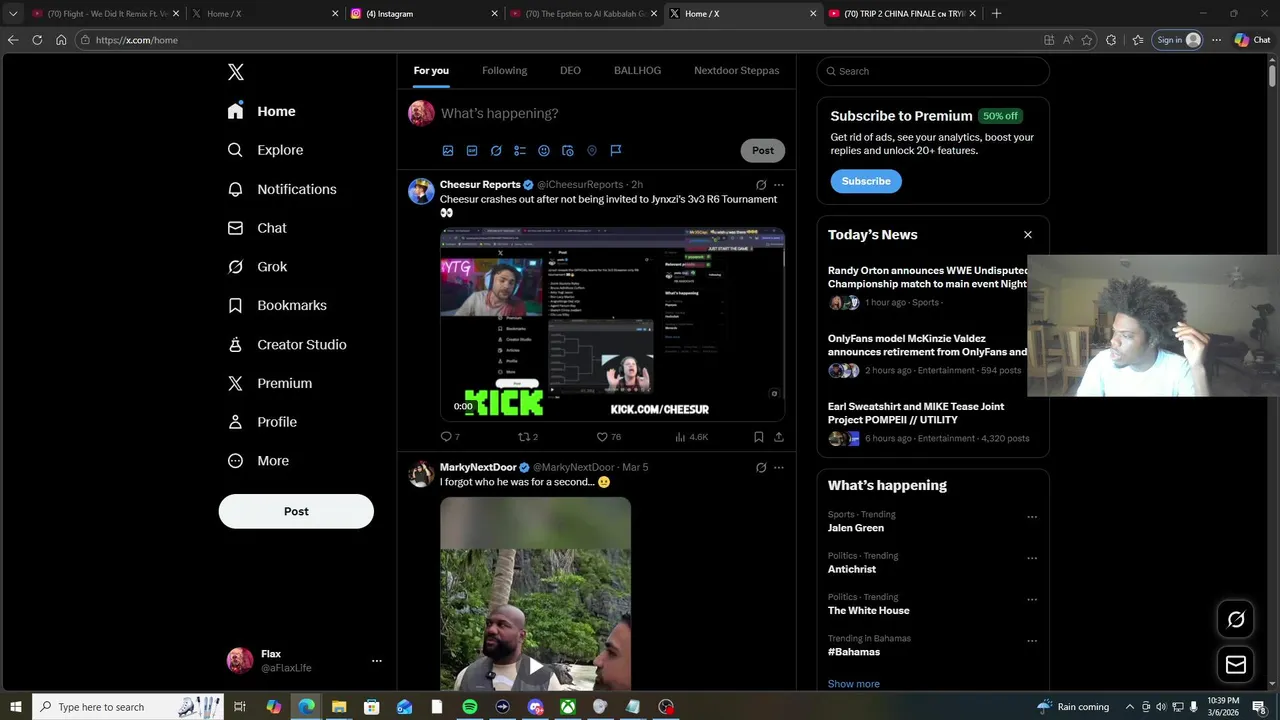Switch to Nextdoor Steppas tab
Viewport: 1280px width, 720px height.
tap(736, 71)
